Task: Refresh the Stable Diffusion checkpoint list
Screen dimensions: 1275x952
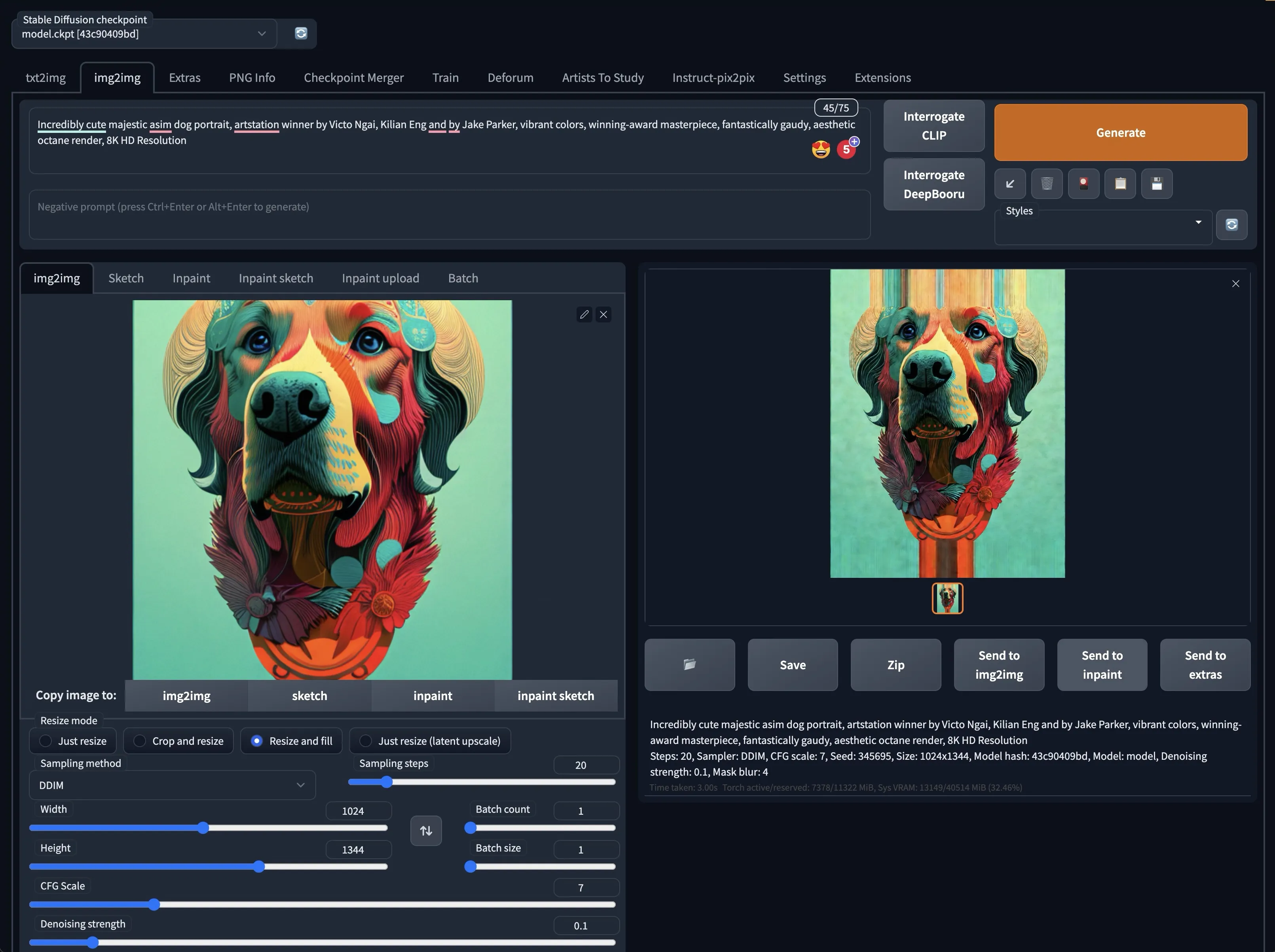Action: click(302, 34)
